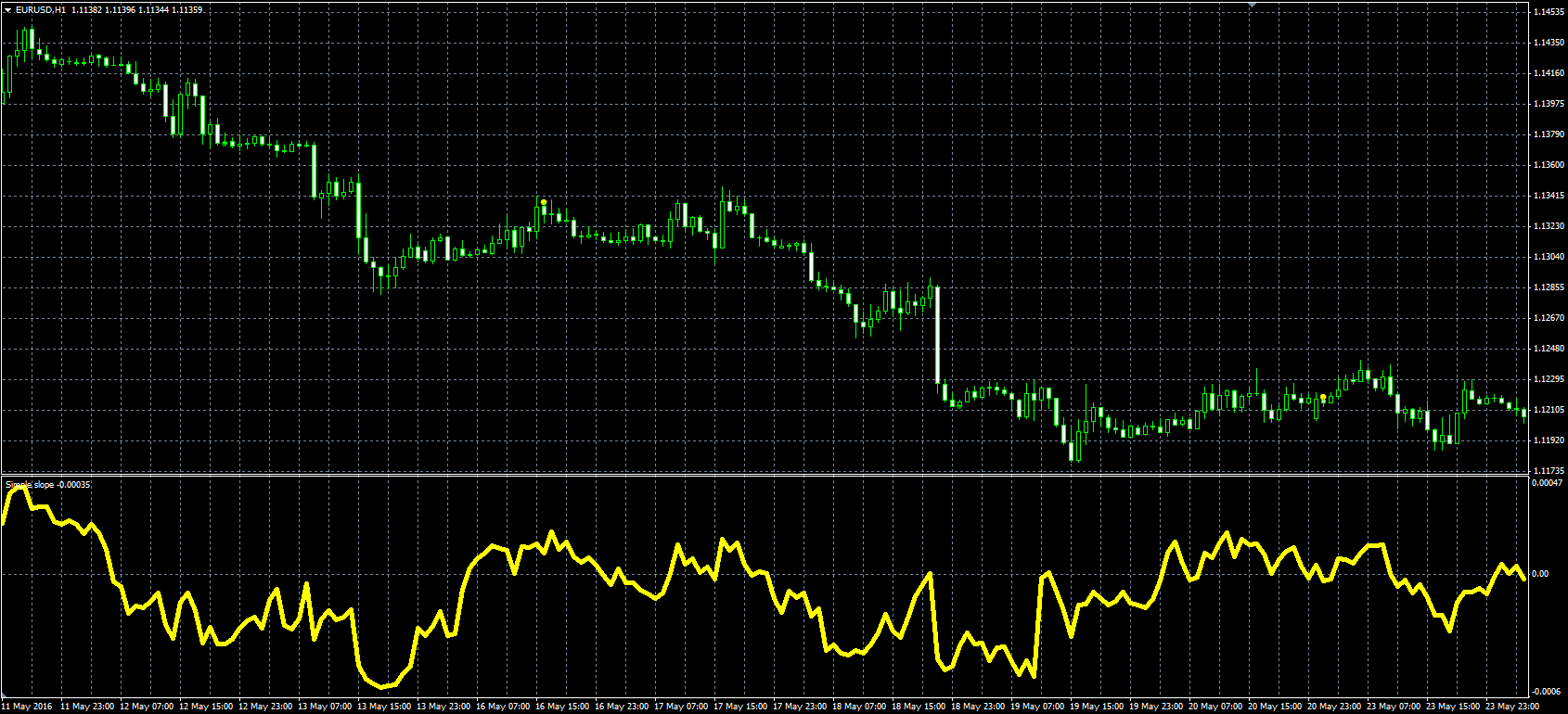
Task: Click price scale label 1.12105
Action: 1549,410
